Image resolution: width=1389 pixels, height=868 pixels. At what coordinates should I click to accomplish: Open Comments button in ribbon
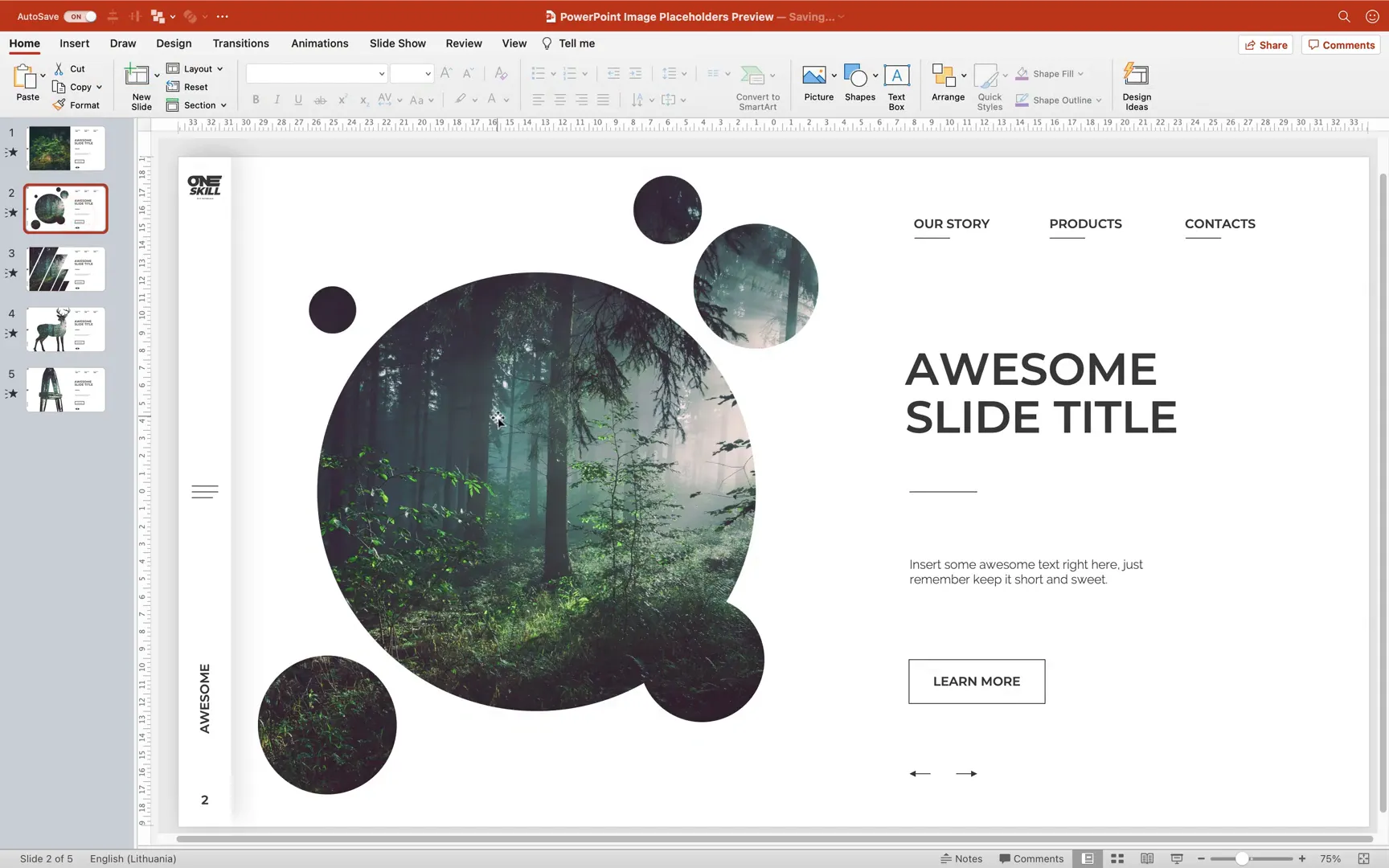coord(1342,45)
